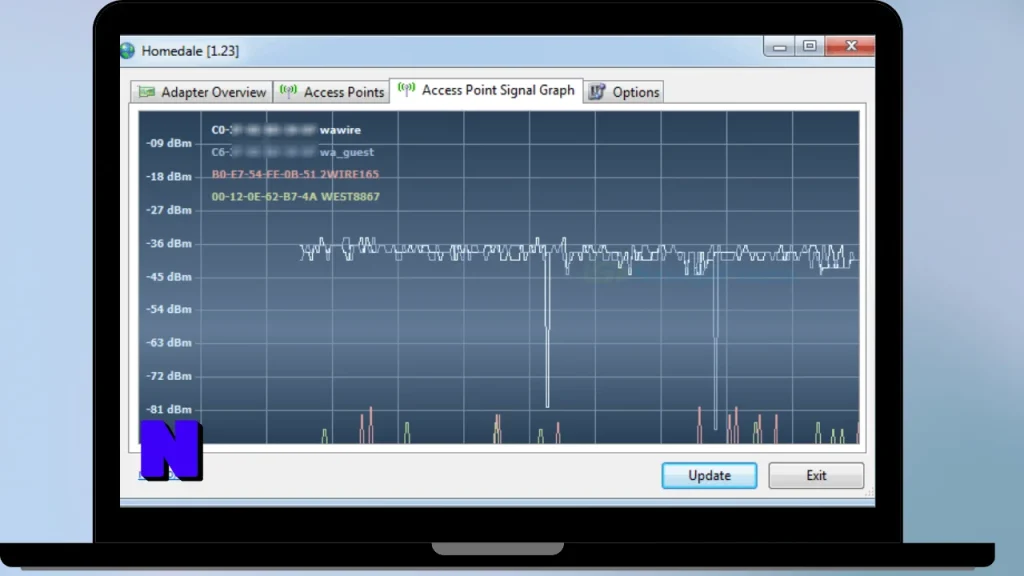1024x576 pixels.
Task: Click the -36 dBm axis label
Action: (168, 243)
